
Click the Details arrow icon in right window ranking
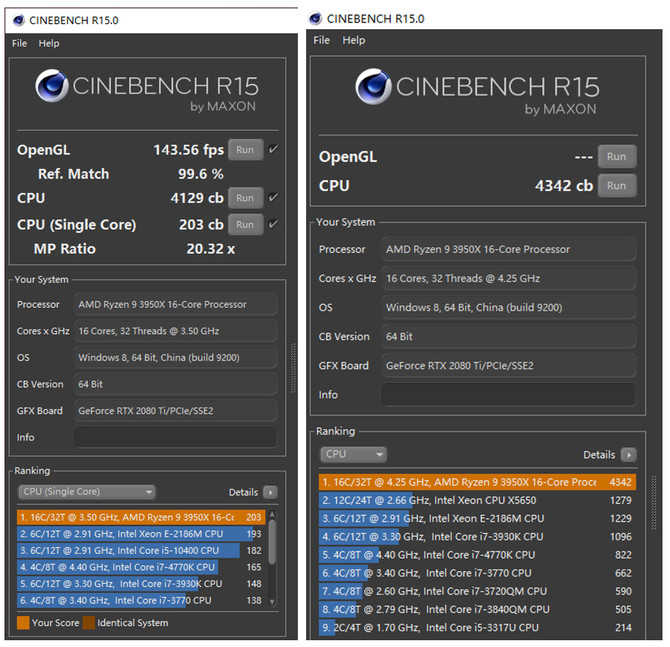tap(628, 454)
